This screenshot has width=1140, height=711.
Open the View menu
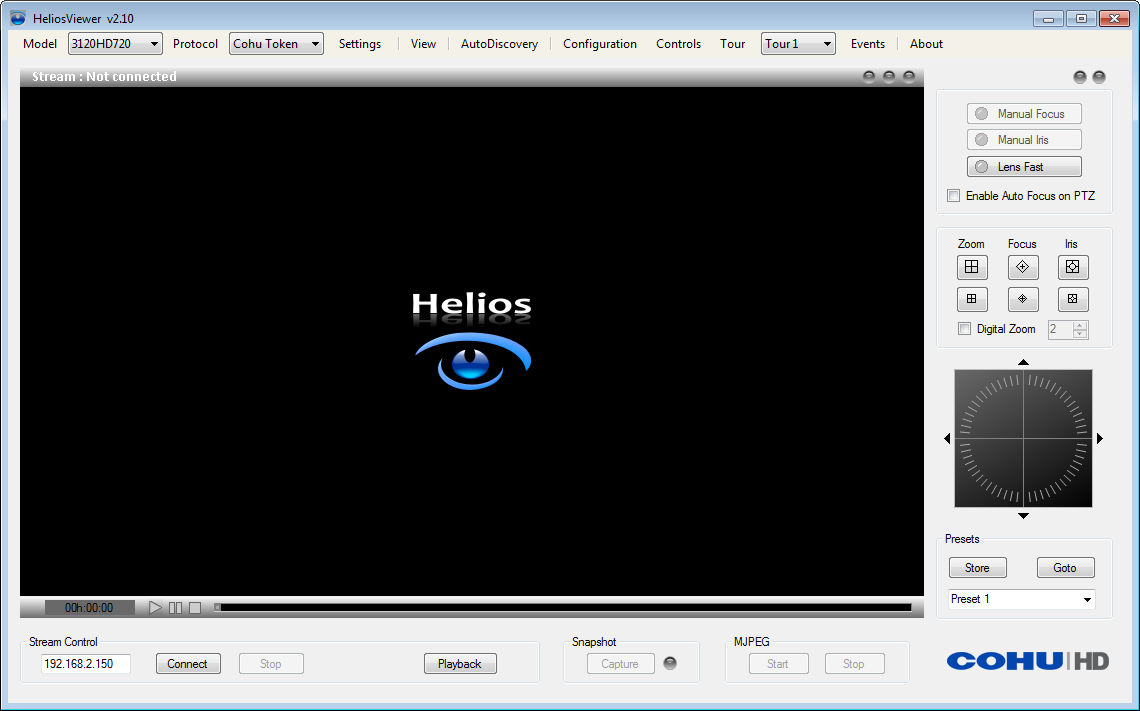[423, 44]
